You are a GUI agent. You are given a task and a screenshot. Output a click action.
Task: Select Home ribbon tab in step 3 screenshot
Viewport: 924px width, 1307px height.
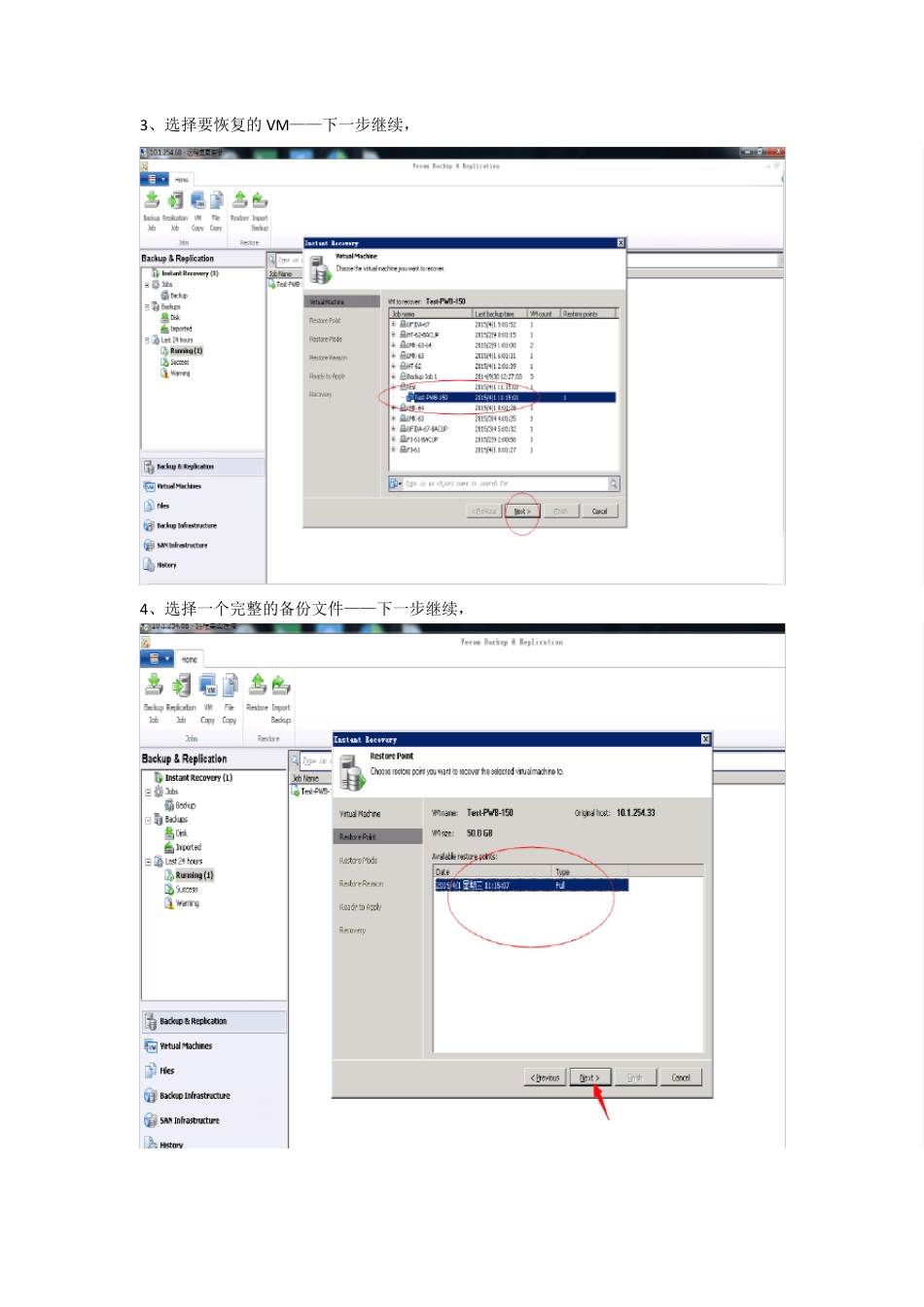182,180
